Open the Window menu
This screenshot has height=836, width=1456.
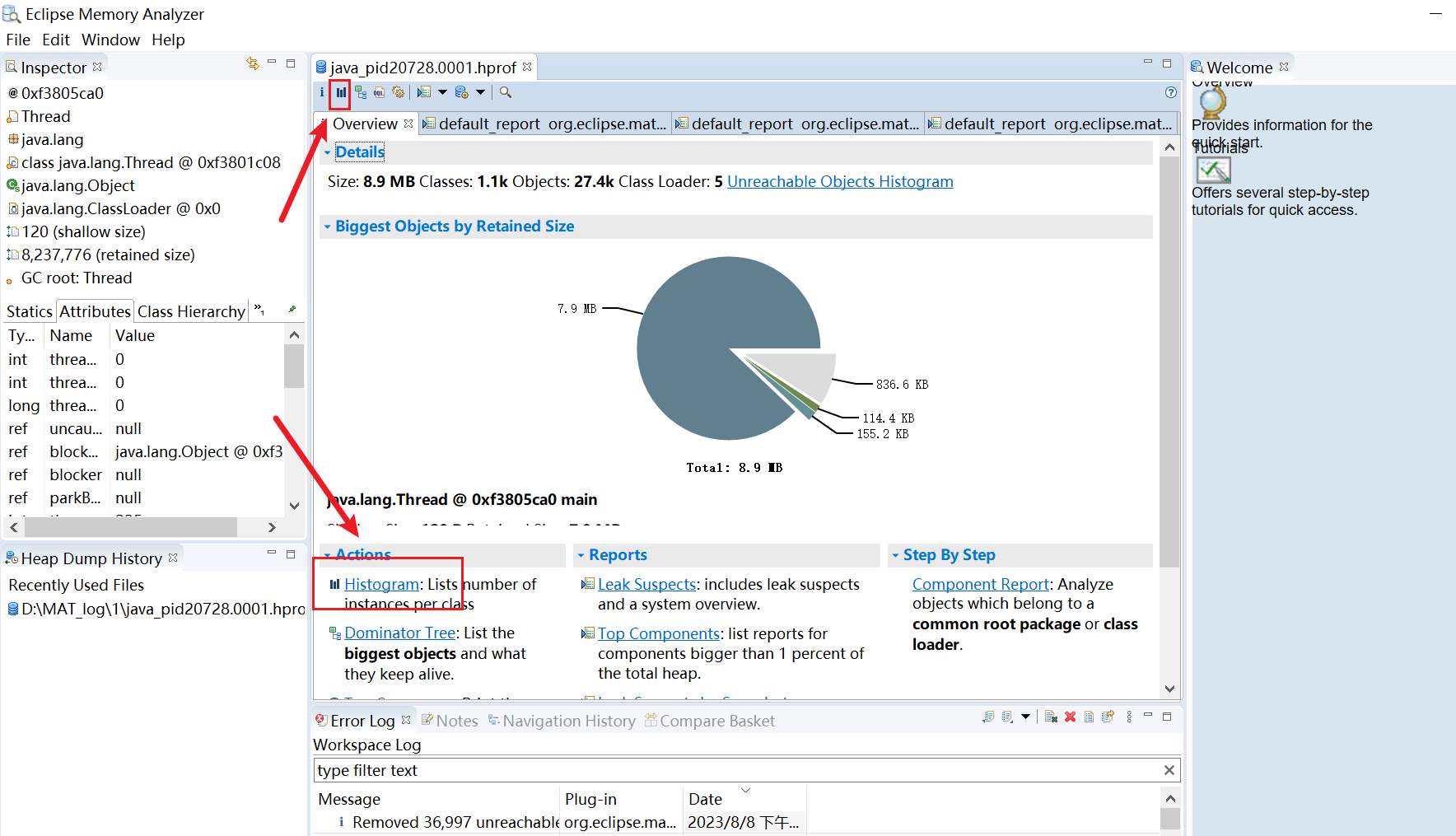[110, 40]
